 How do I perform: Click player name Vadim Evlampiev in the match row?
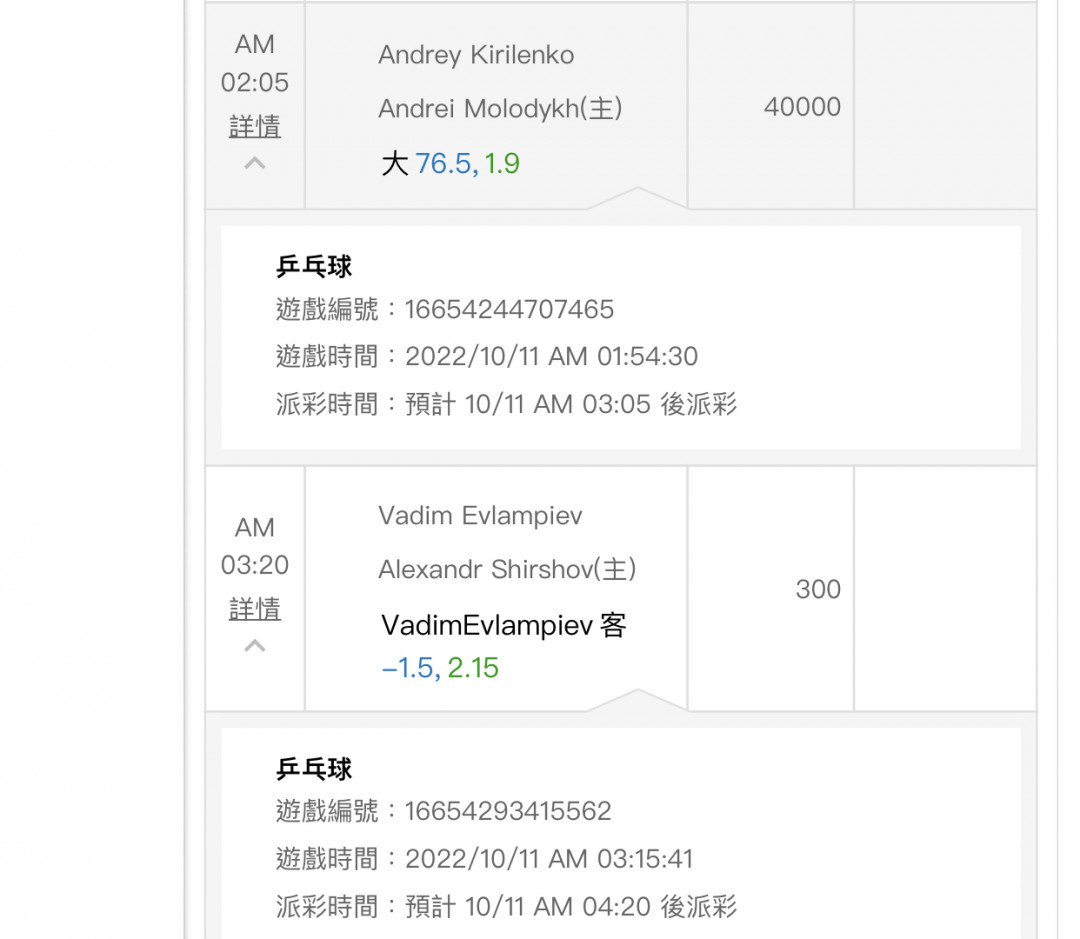coord(480,516)
